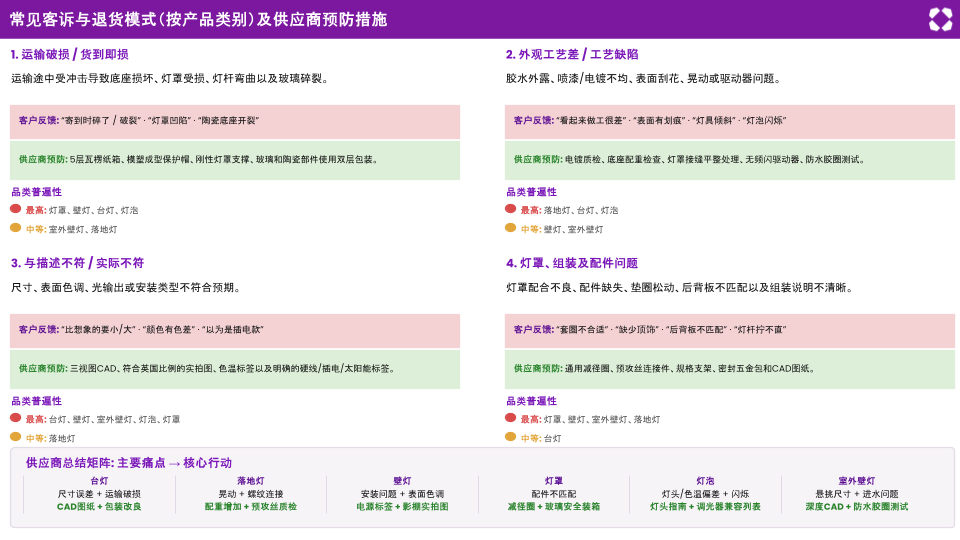Viewport: 960px width, 540px height.
Task: Click pain point 配件不匹配
Action: [x=553, y=494]
